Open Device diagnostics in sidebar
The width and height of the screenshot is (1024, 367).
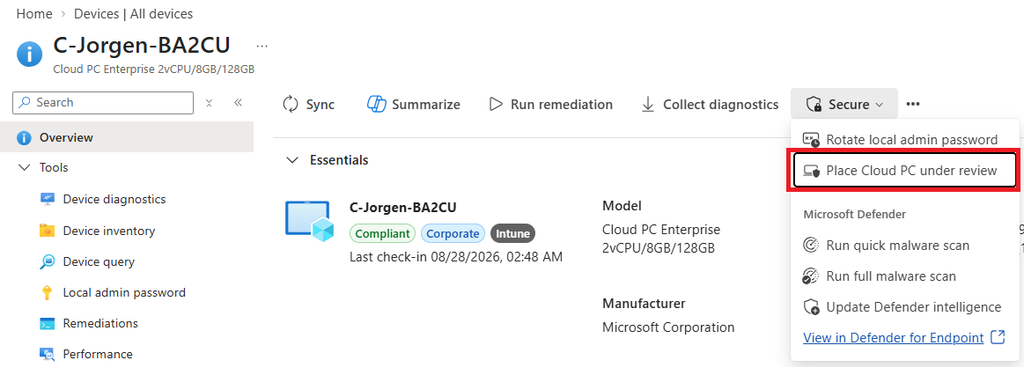tap(114, 199)
